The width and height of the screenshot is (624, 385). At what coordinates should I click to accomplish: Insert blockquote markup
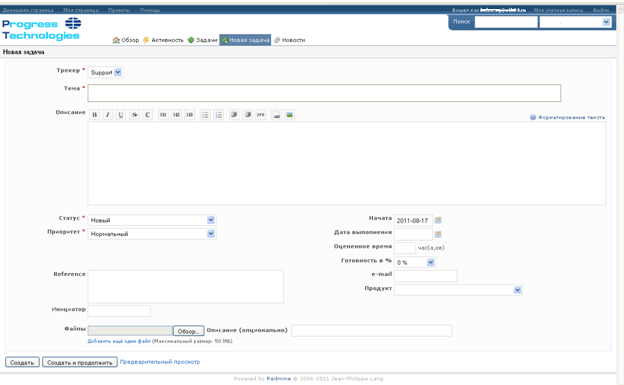point(234,115)
